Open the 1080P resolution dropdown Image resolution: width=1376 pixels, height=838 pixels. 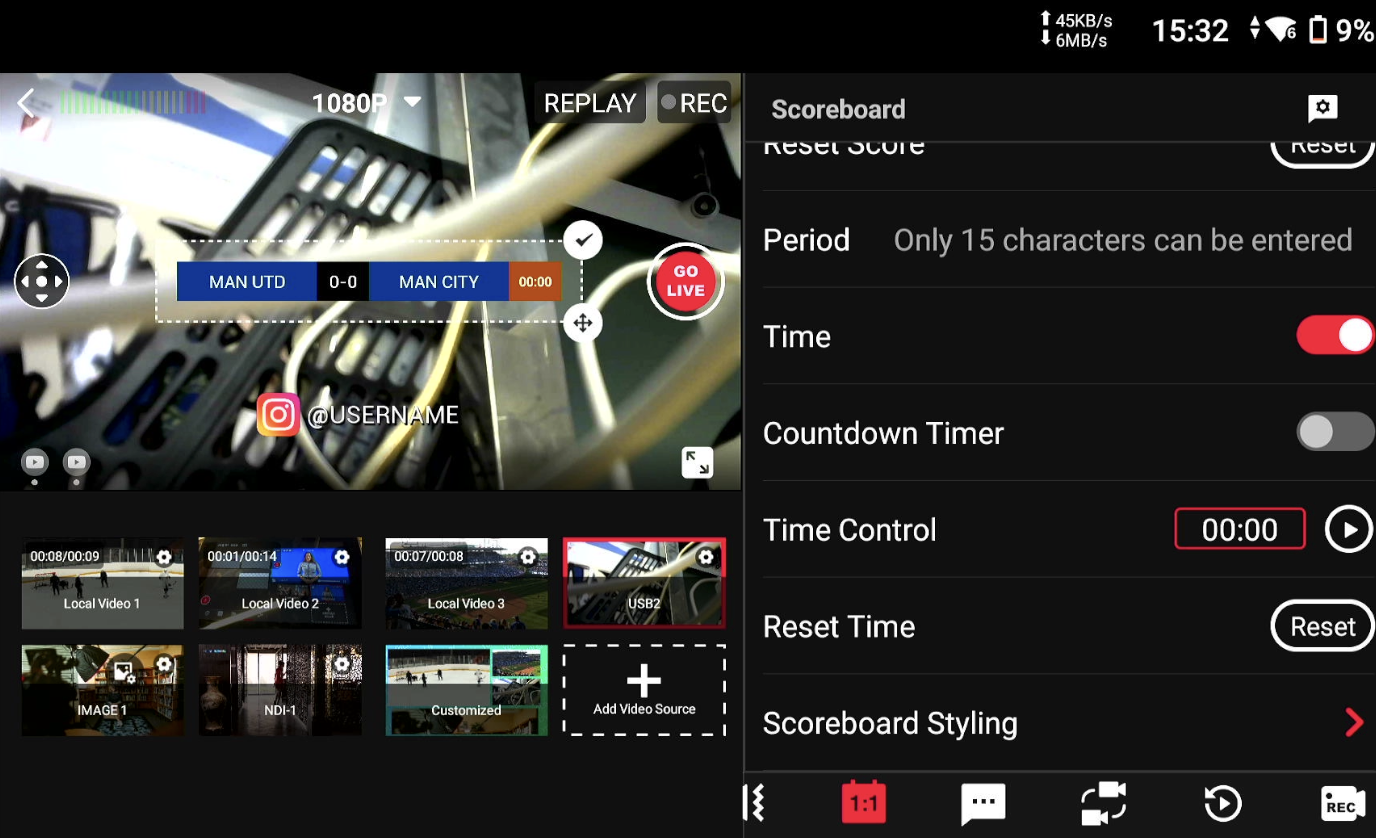pos(367,103)
